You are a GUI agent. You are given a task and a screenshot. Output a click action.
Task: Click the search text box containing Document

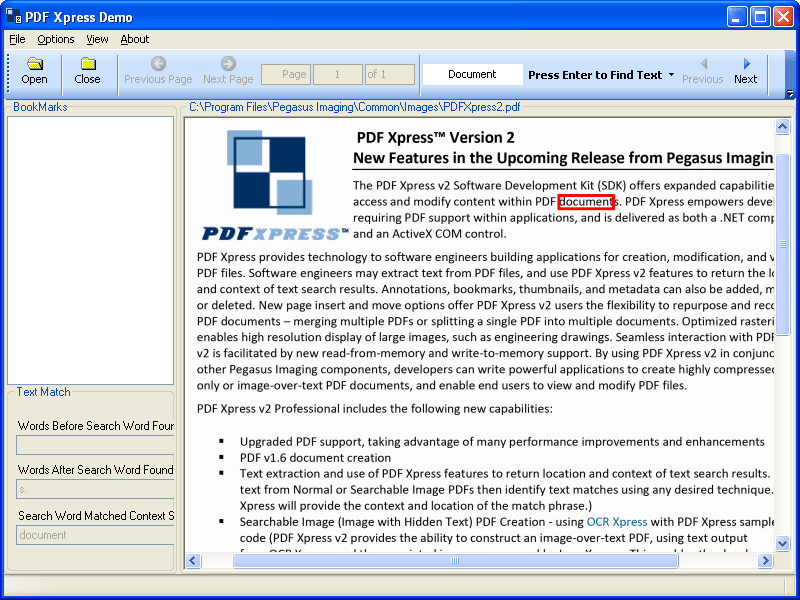(472, 74)
